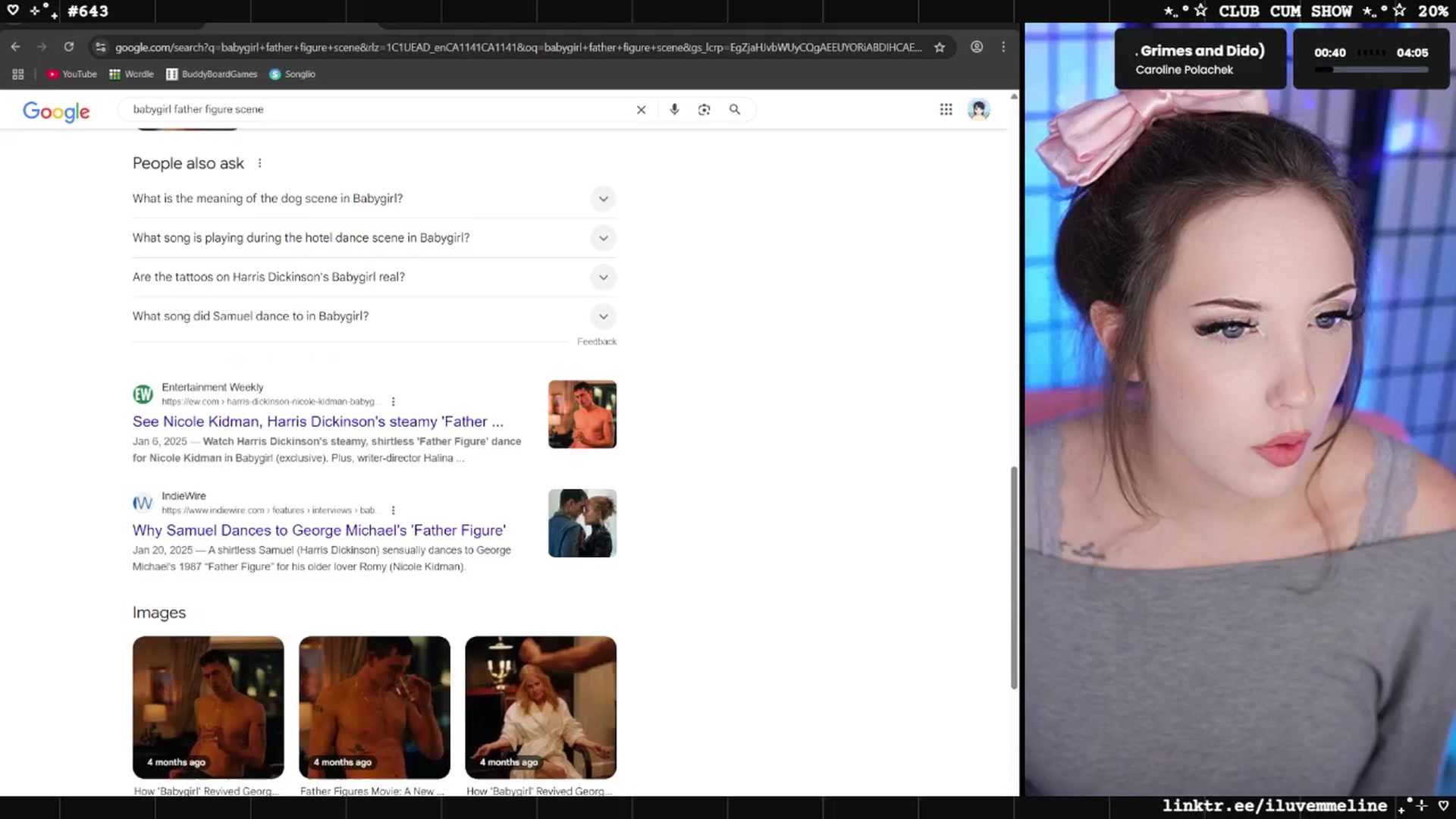Open site information icon in address bar
Viewport: 1456px width, 819px height.
pyautogui.click(x=100, y=47)
